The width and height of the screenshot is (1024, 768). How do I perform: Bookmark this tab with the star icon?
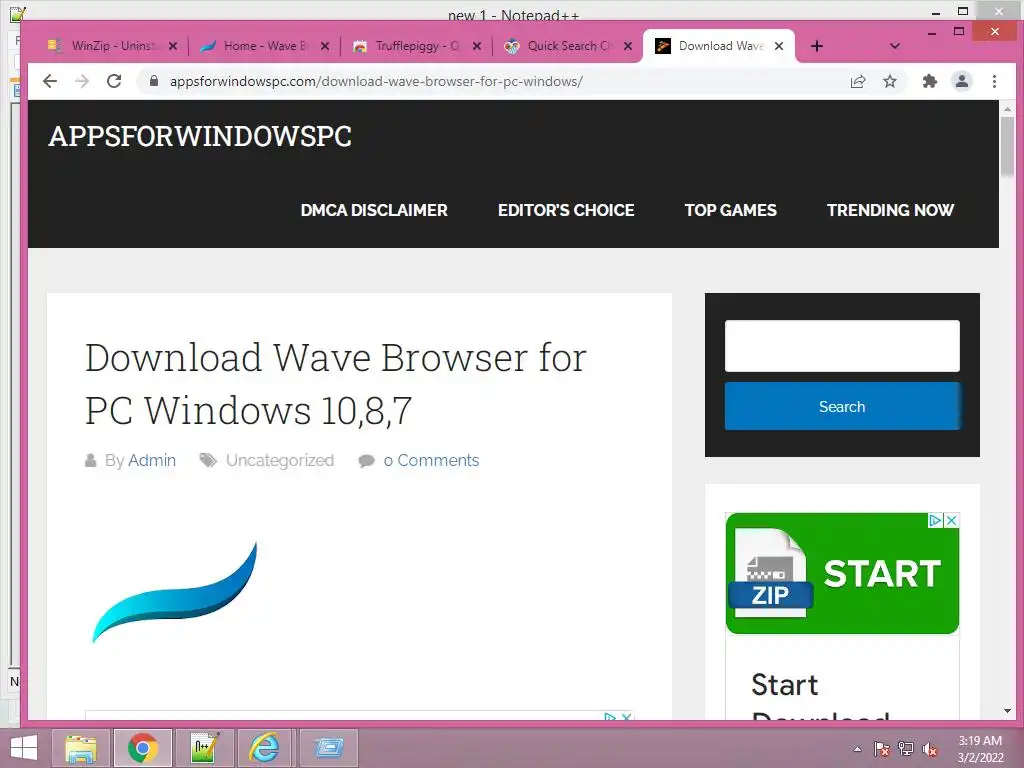(x=889, y=81)
